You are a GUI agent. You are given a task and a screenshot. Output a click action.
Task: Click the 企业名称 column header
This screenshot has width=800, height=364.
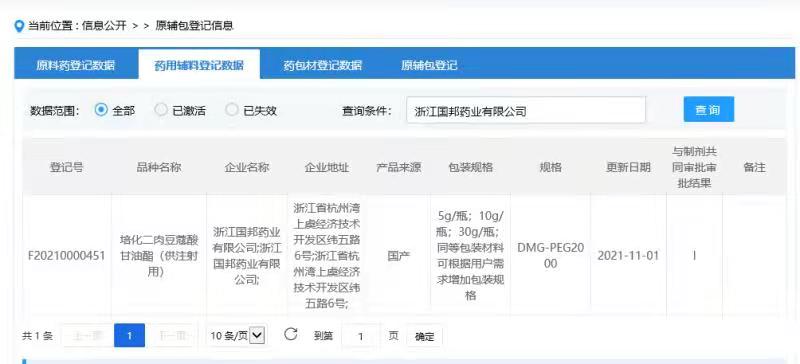click(x=247, y=167)
